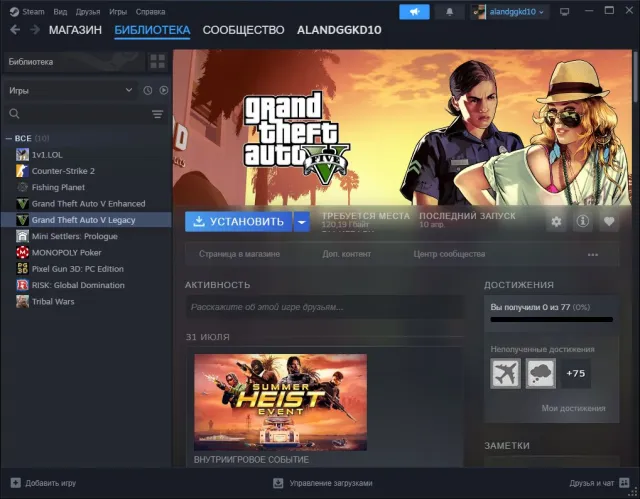The height and width of the screenshot is (499, 640).
Task: Go back with the left arrow
Action: click(x=15, y=30)
